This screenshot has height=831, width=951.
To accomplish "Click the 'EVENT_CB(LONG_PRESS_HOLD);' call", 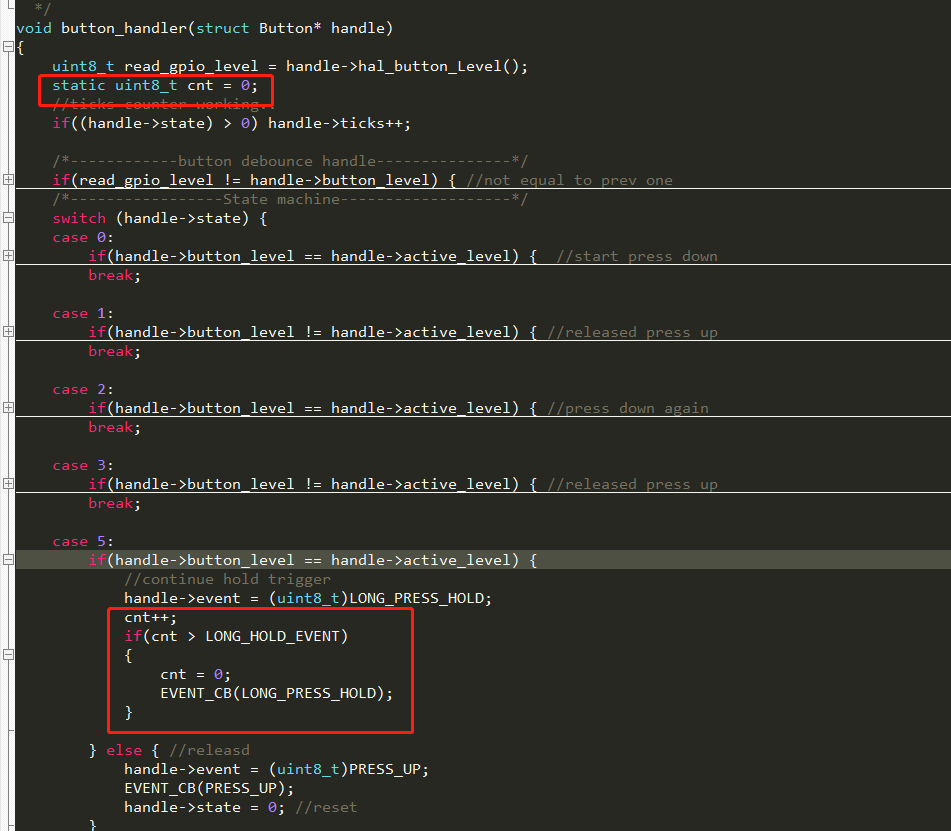I will [x=277, y=693].
